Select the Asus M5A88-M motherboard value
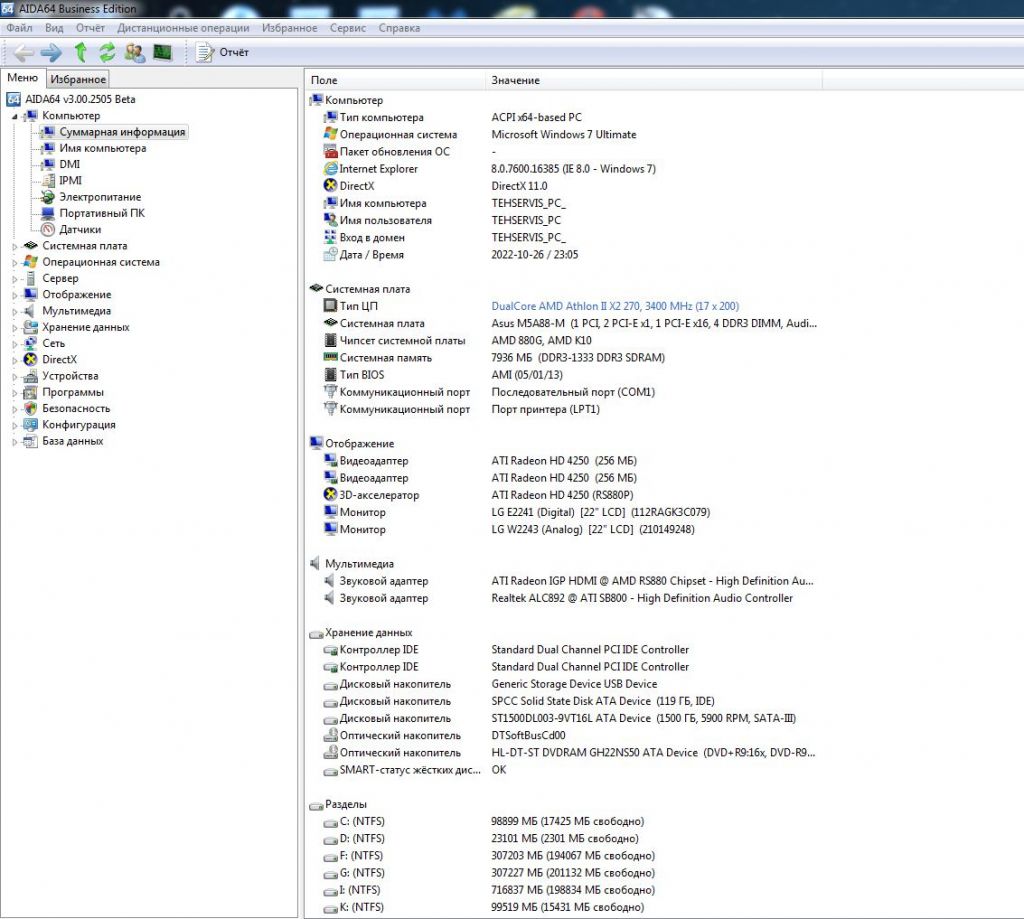This screenshot has height=919, width=1024. coord(654,323)
